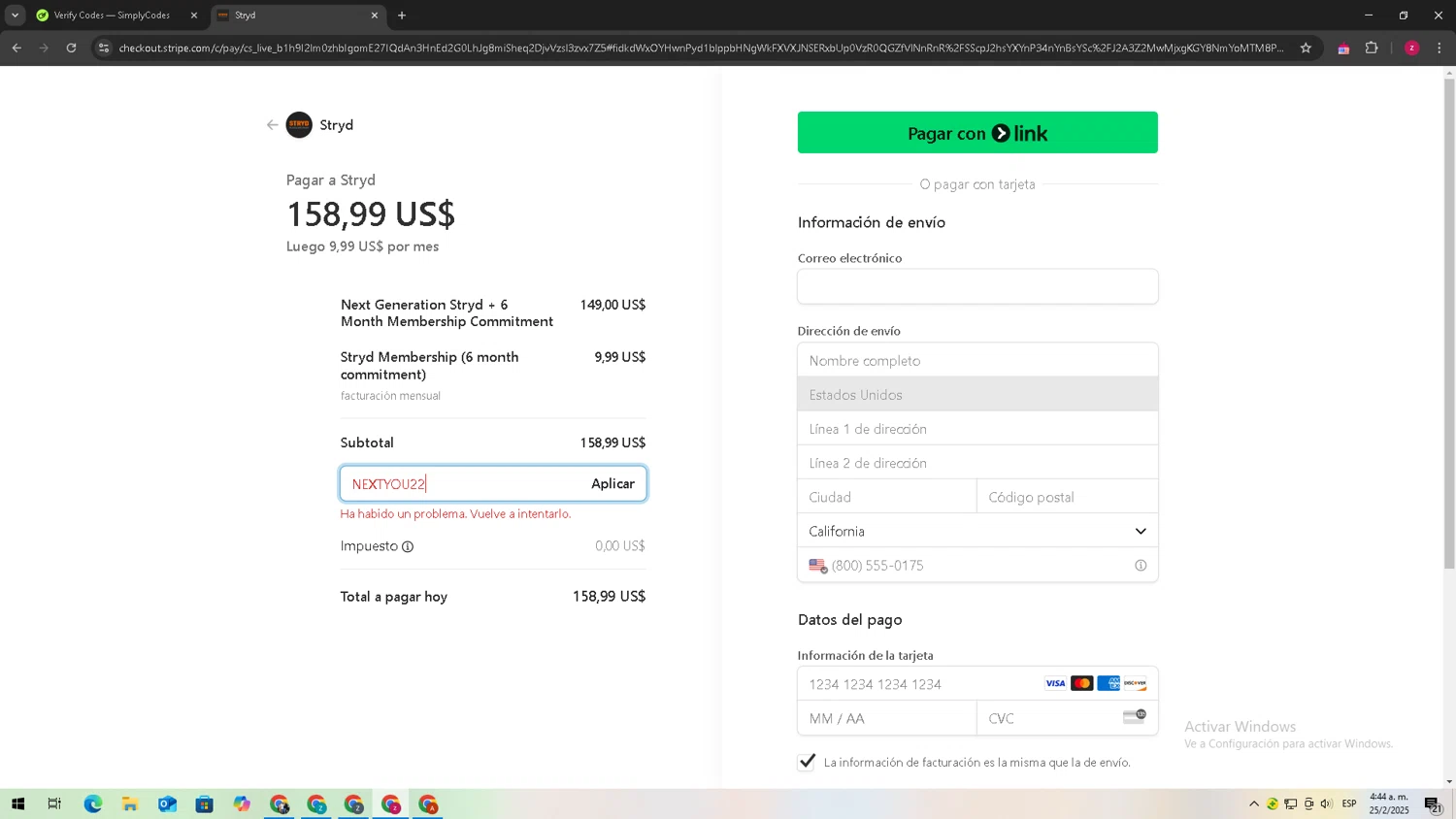Click the Stryd Membership line item
Viewport: 1456px width, 819px height.
[x=429, y=366]
